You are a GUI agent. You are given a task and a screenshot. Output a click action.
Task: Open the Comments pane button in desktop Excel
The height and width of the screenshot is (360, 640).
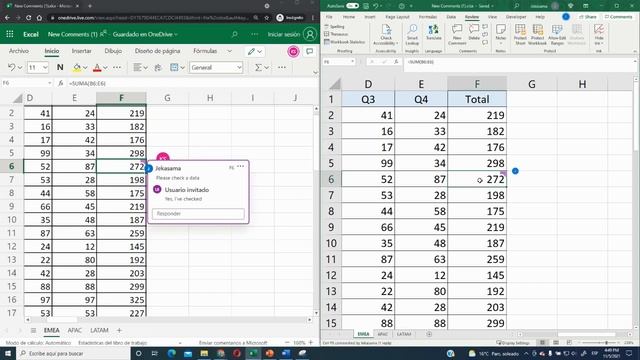click(x=618, y=17)
